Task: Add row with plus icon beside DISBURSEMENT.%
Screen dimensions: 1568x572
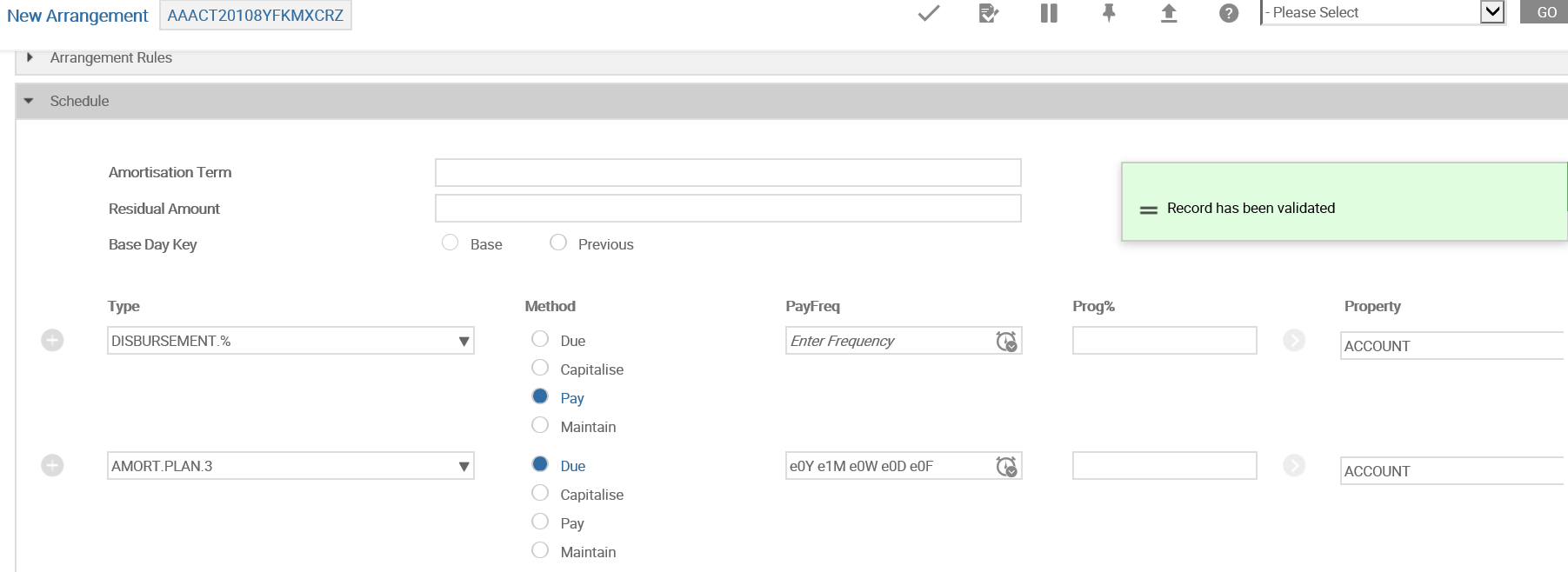Action: [x=52, y=340]
